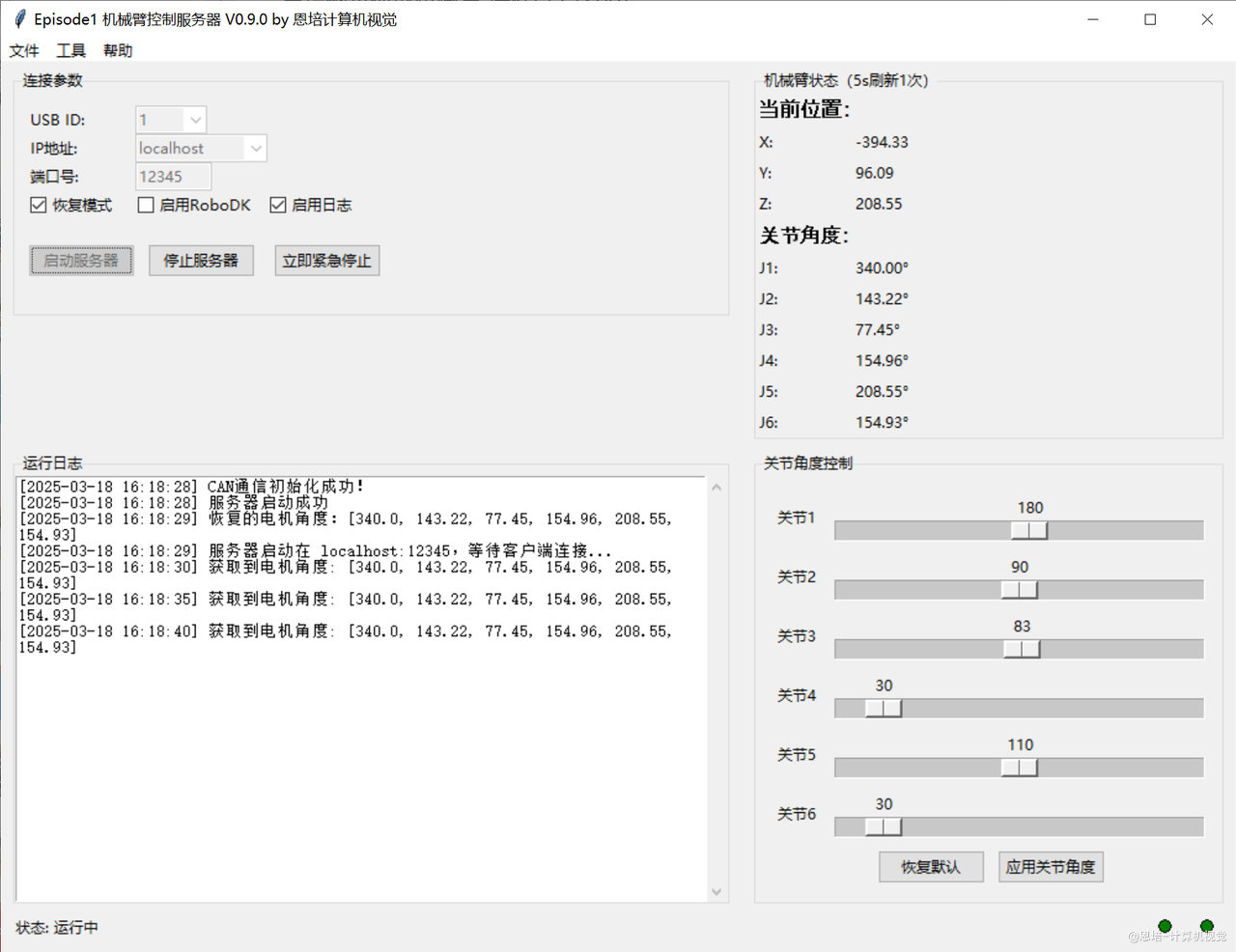The height and width of the screenshot is (952, 1236).
Task: Click the 应用关节角度 button
Action: point(1051,867)
